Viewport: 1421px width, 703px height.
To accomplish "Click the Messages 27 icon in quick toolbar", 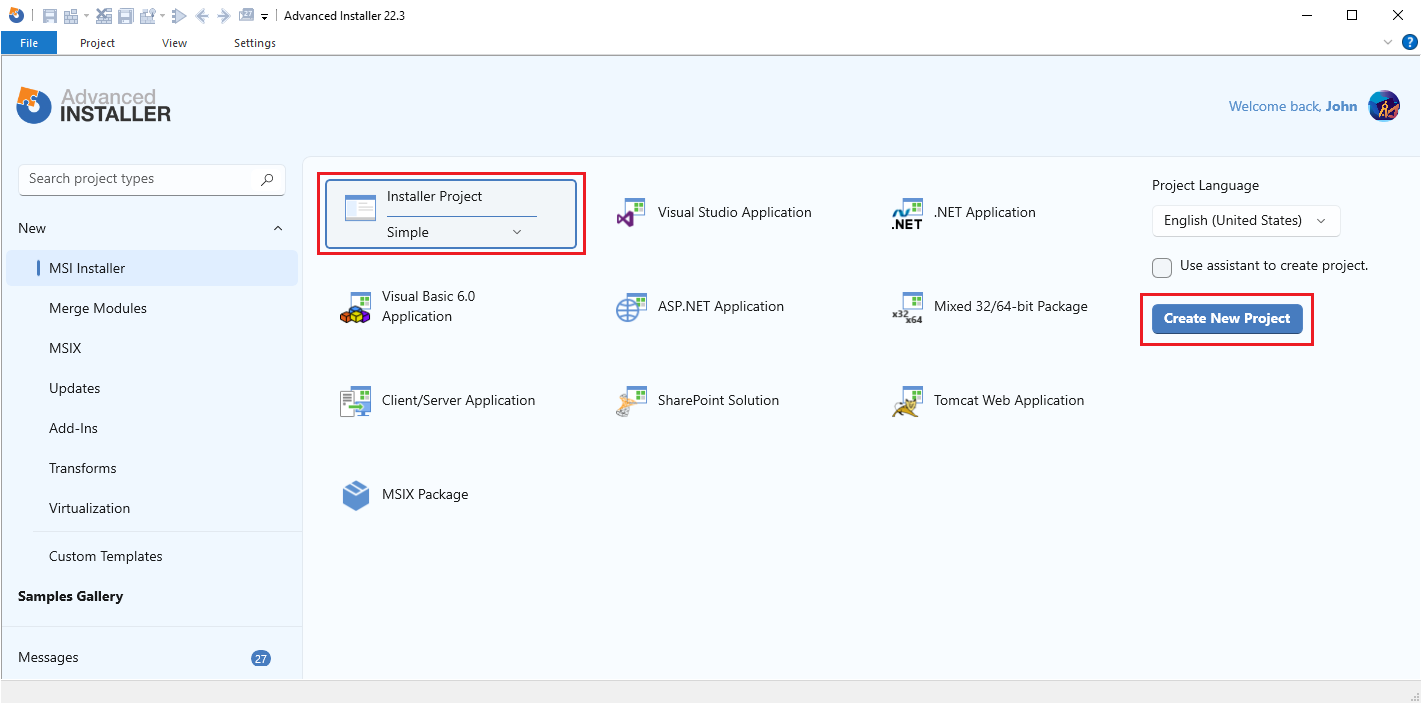I will coord(246,15).
